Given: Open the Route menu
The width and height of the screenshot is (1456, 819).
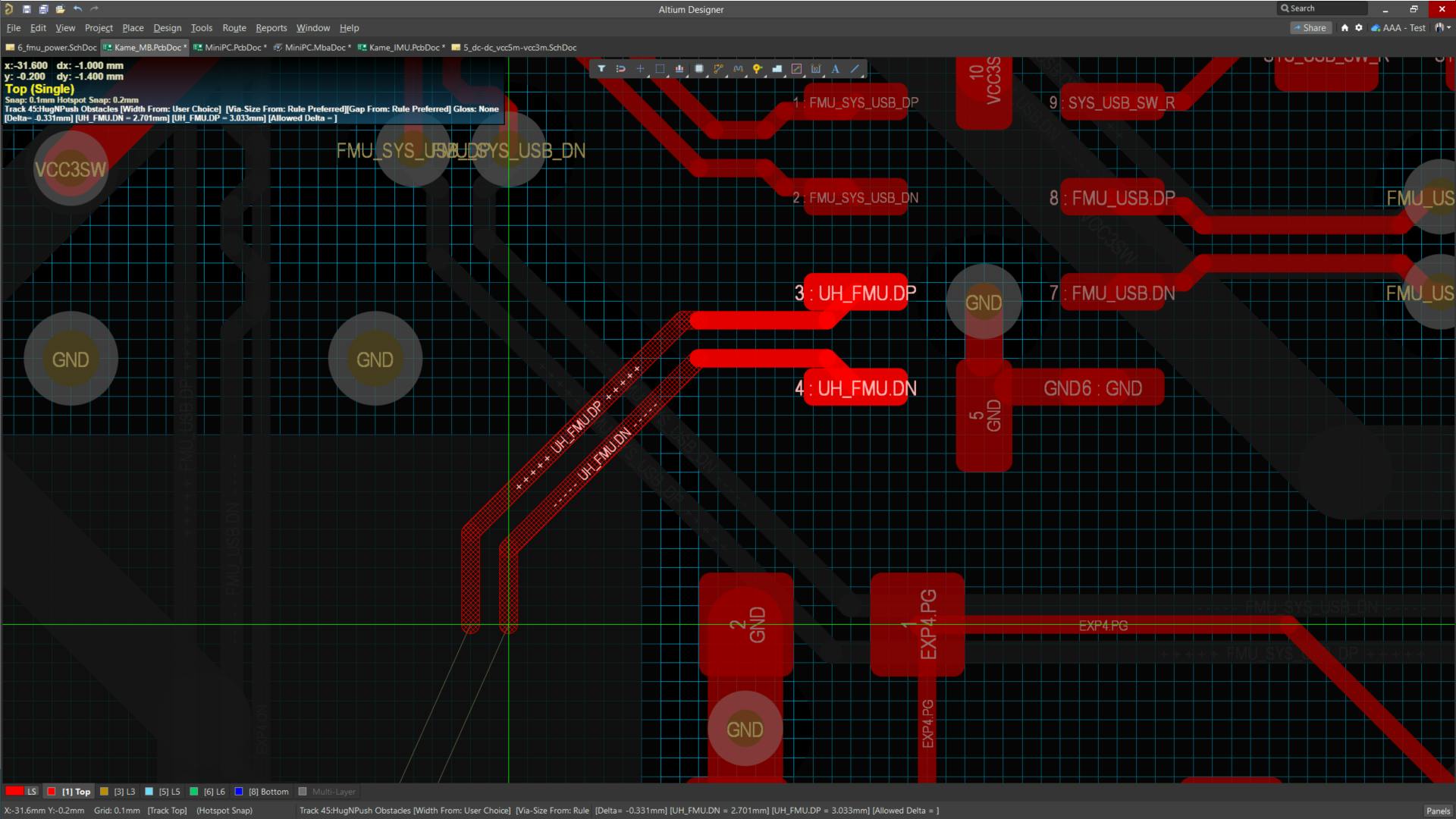Looking at the screenshot, I should [234, 27].
